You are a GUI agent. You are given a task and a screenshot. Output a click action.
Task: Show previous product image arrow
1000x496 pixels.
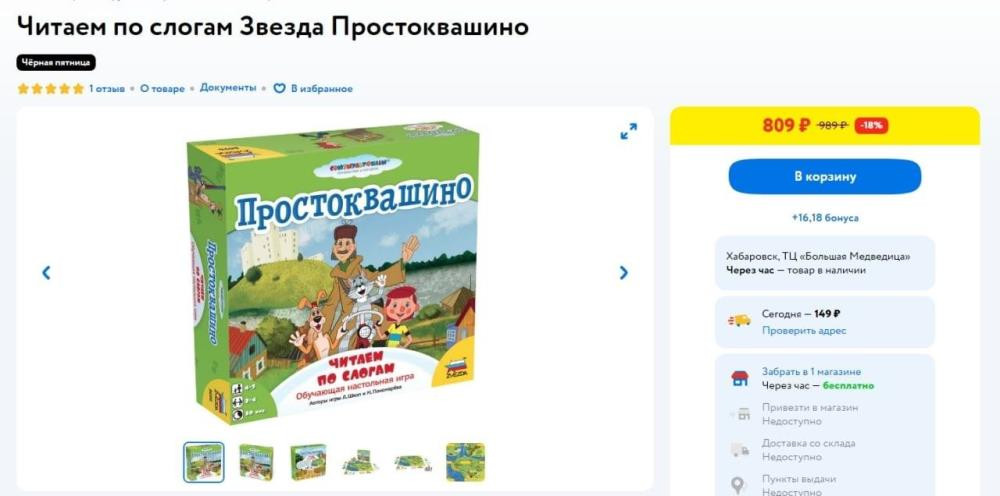46,273
